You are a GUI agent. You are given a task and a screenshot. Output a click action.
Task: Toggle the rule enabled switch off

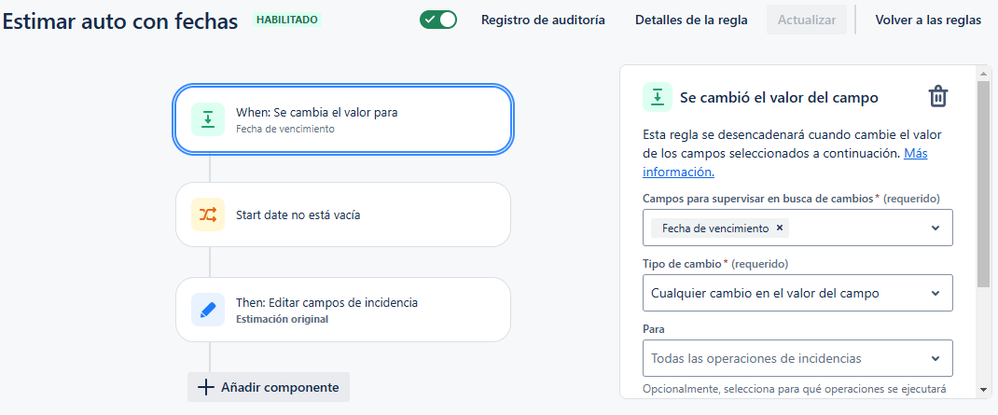click(438, 20)
